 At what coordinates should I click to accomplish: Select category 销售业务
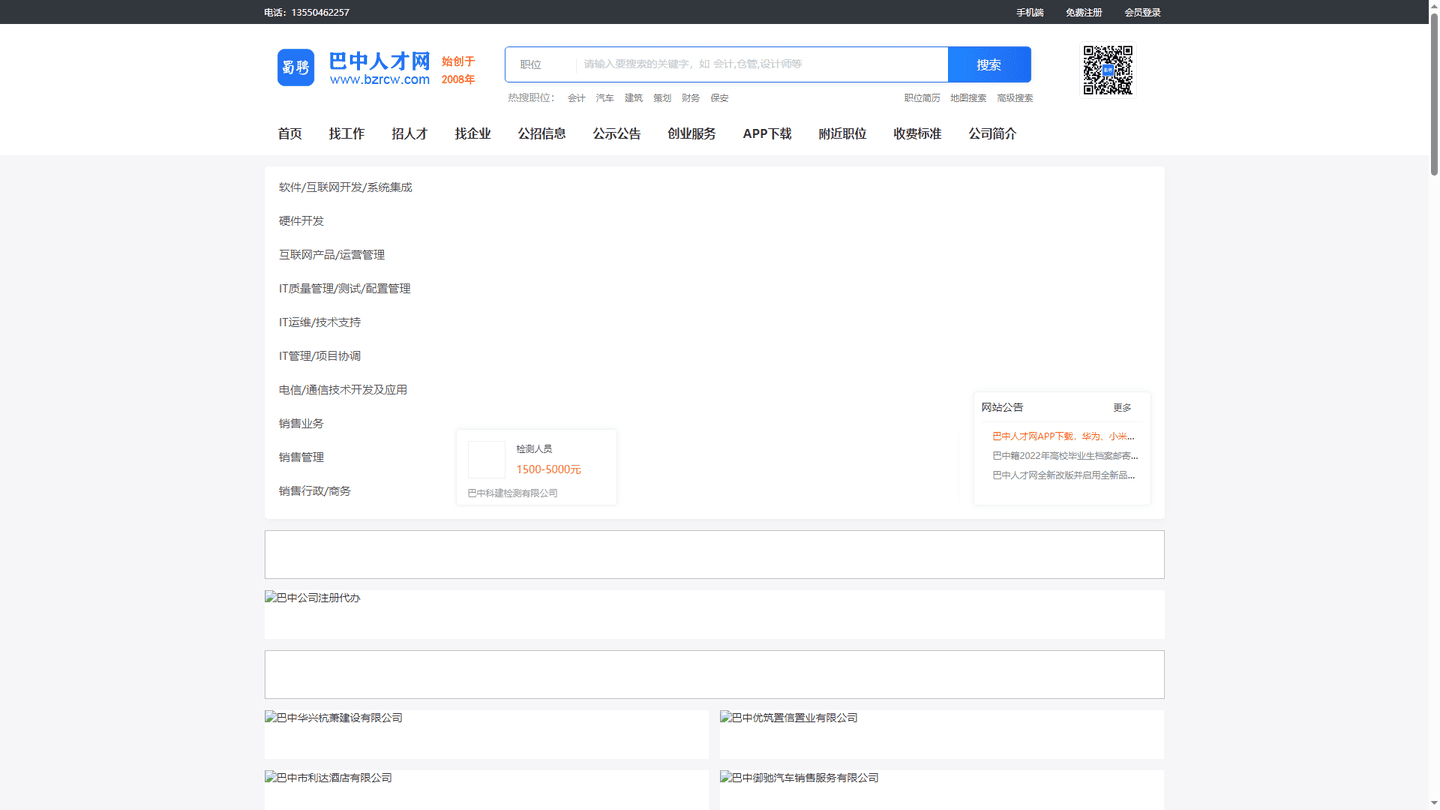coord(301,424)
